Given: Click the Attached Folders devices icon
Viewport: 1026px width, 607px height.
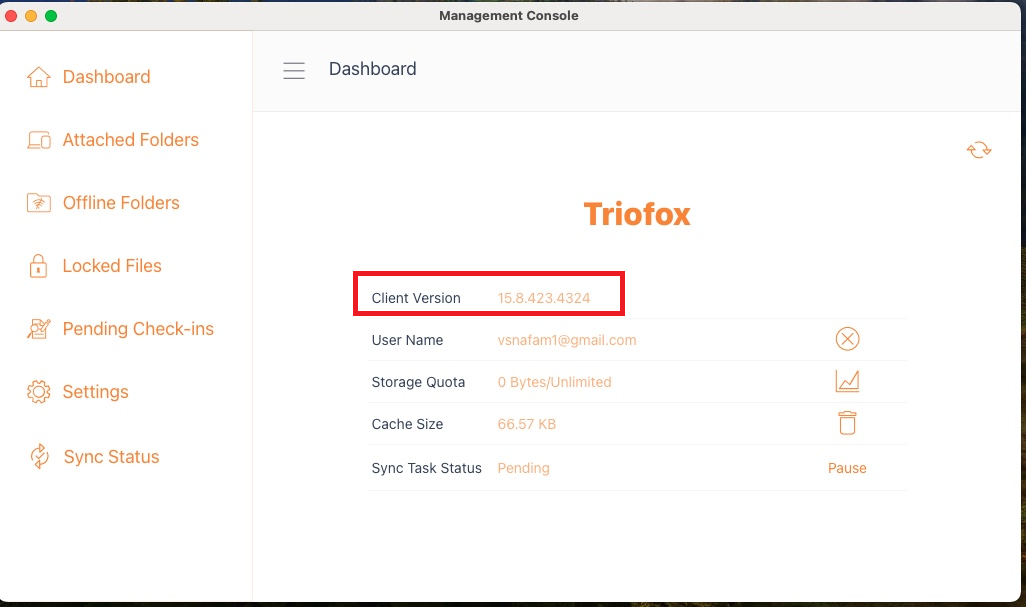Looking at the screenshot, I should pyautogui.click(x=39, y=140).
